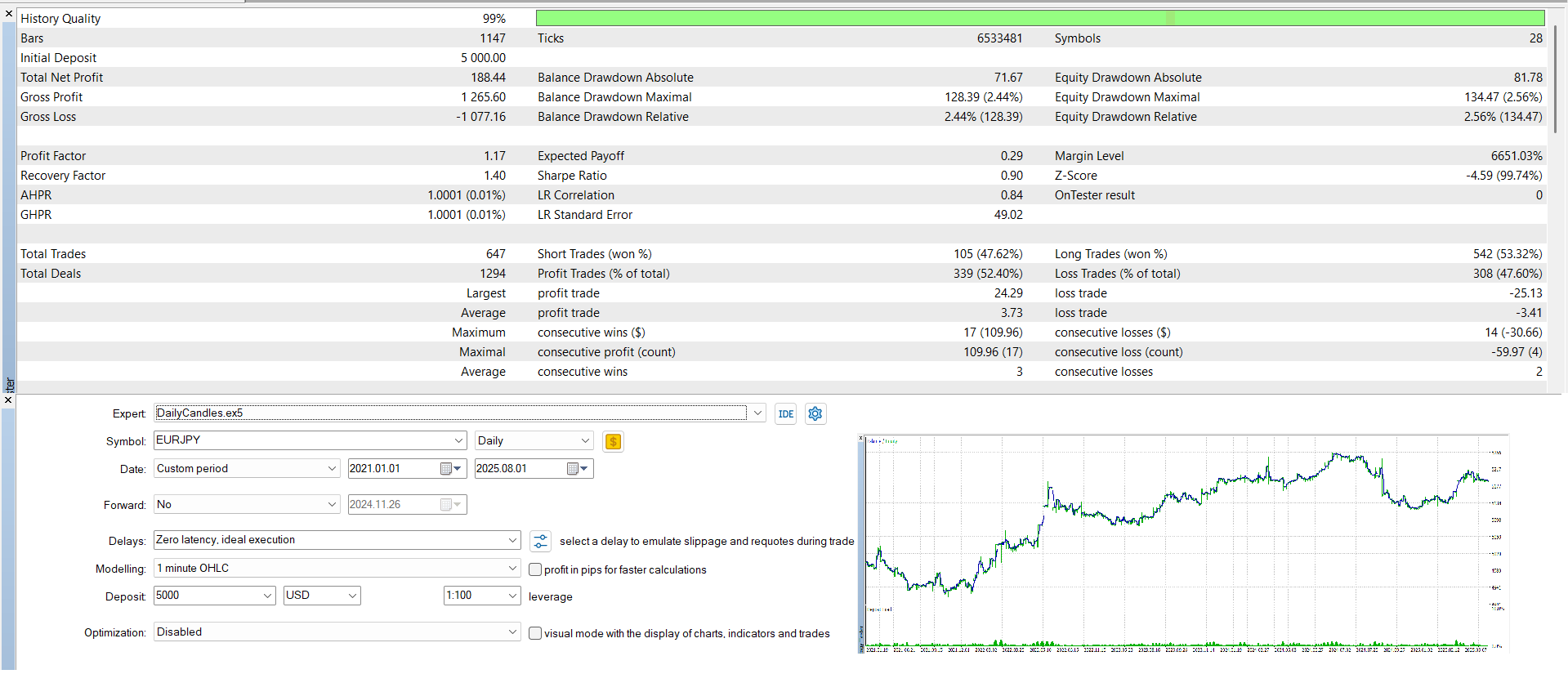Open the Modelling dropdown showing 1 minute OHLC
The image size is (1568, 683).
(337, 569)
